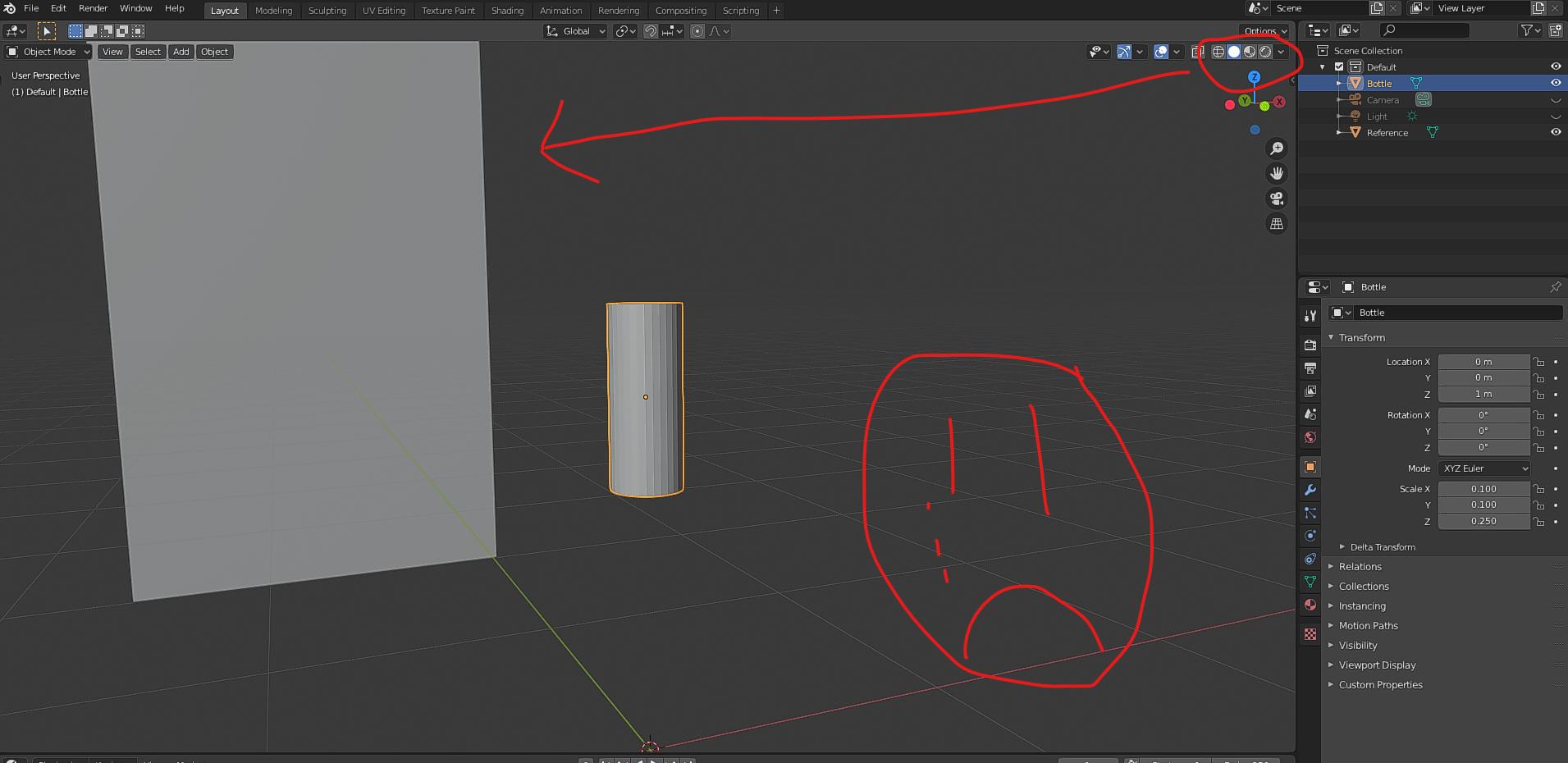Expand the Viewport Display panel
Image resolution: width=1568 pixels, height=763 pixels.
1377,665
